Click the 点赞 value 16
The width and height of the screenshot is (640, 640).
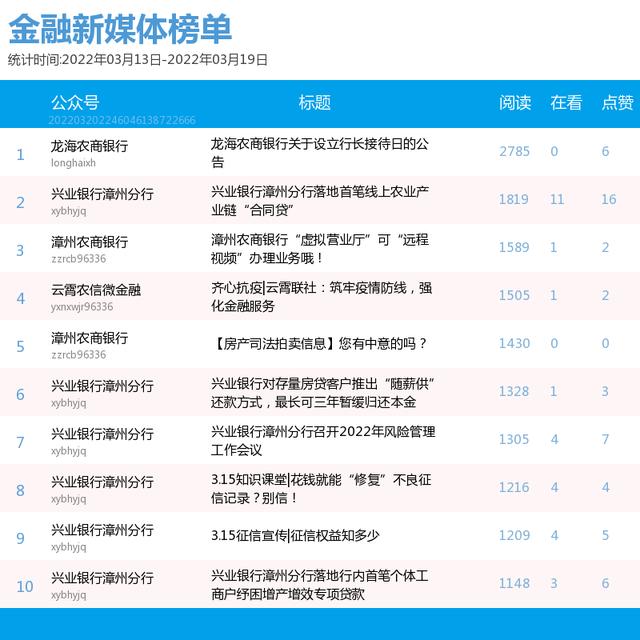[x=609, y=200]
